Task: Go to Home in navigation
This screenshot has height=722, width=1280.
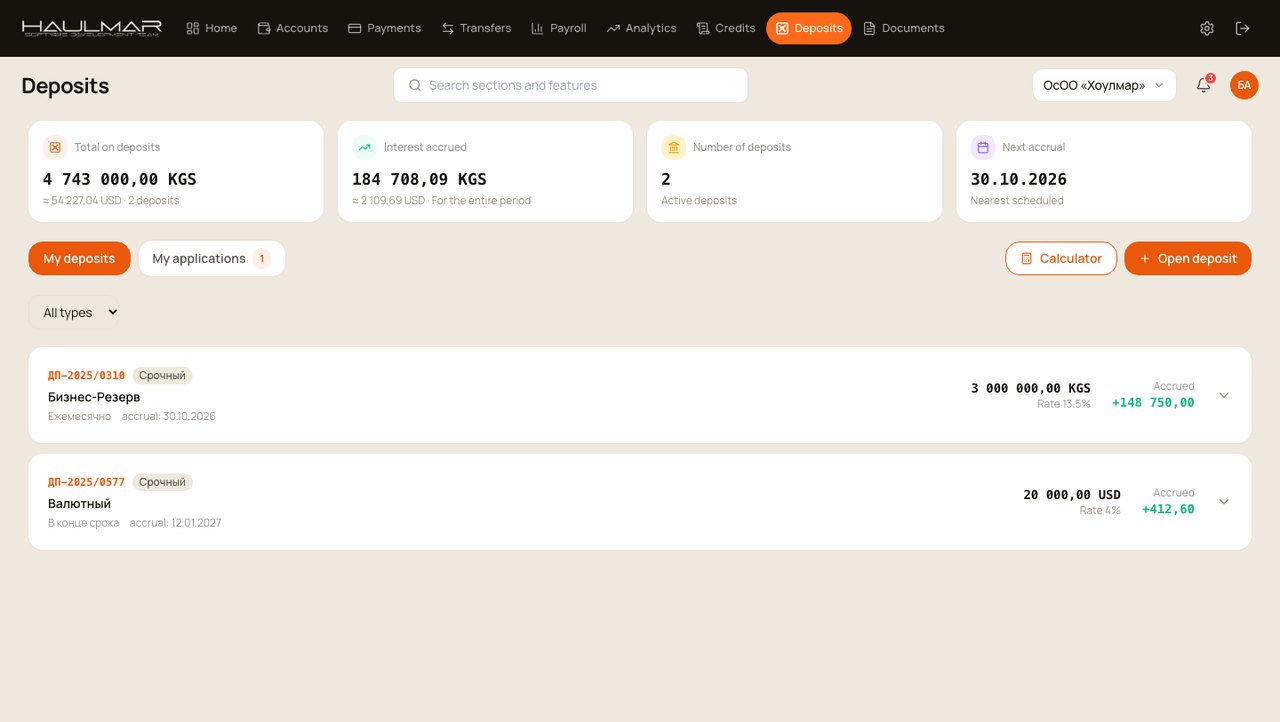Action: pos(212,28)
